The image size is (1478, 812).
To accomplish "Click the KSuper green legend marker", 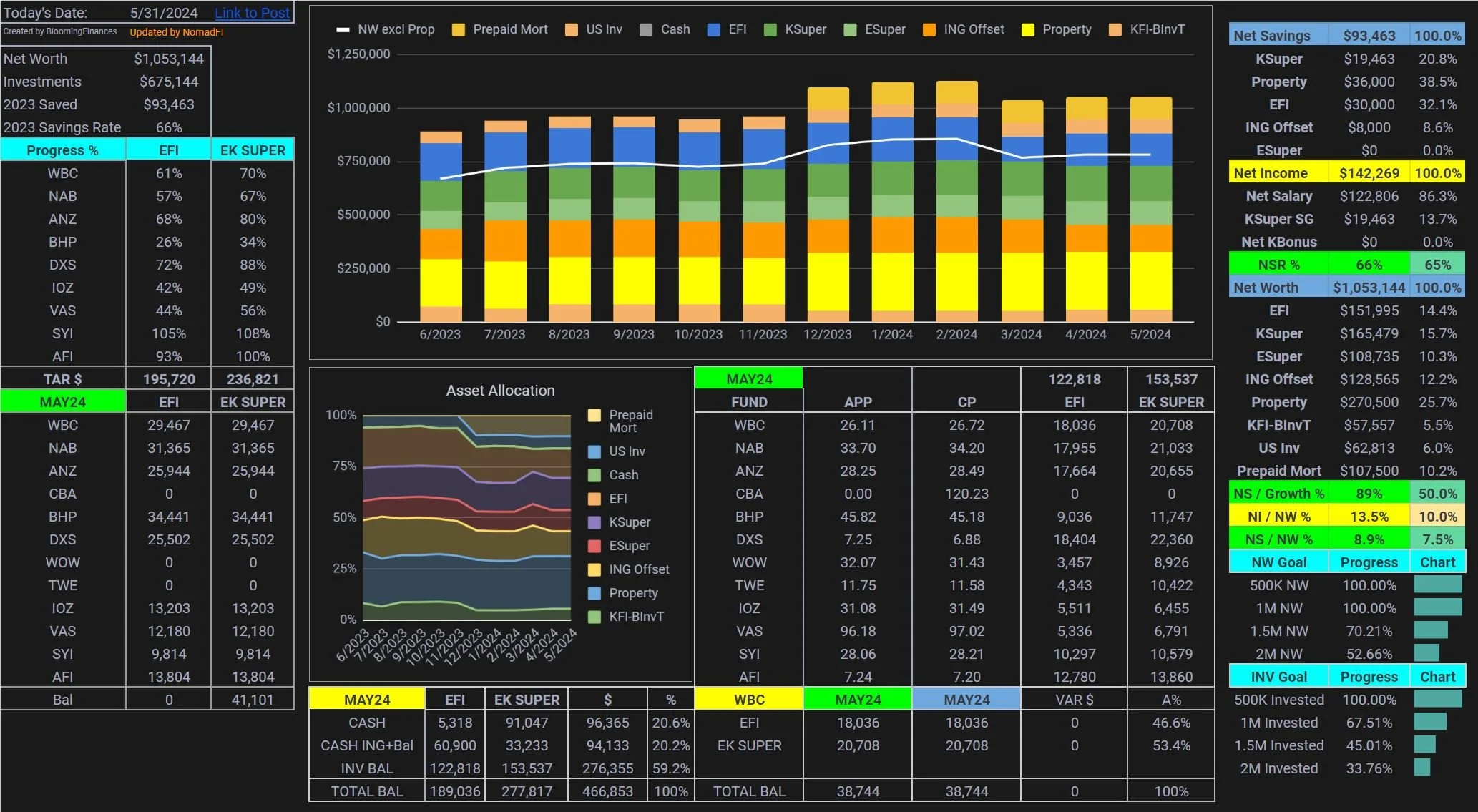I will pos(770,29).
